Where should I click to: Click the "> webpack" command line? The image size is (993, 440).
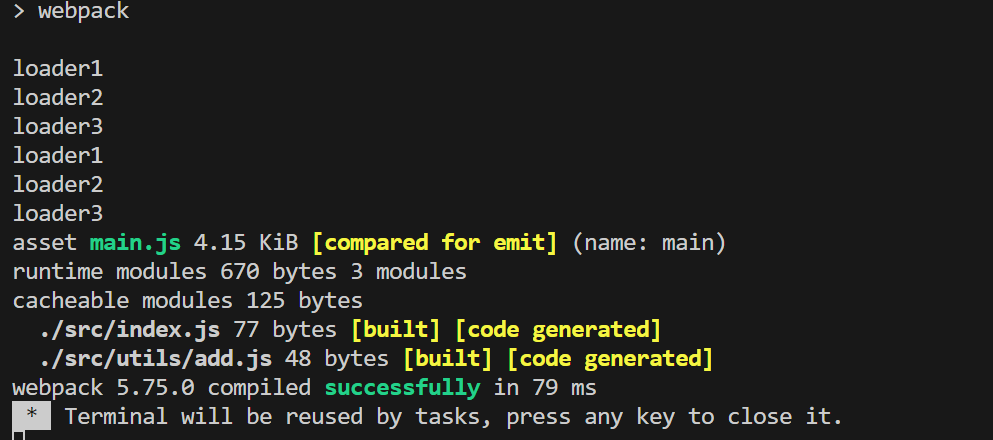(71, 12)
